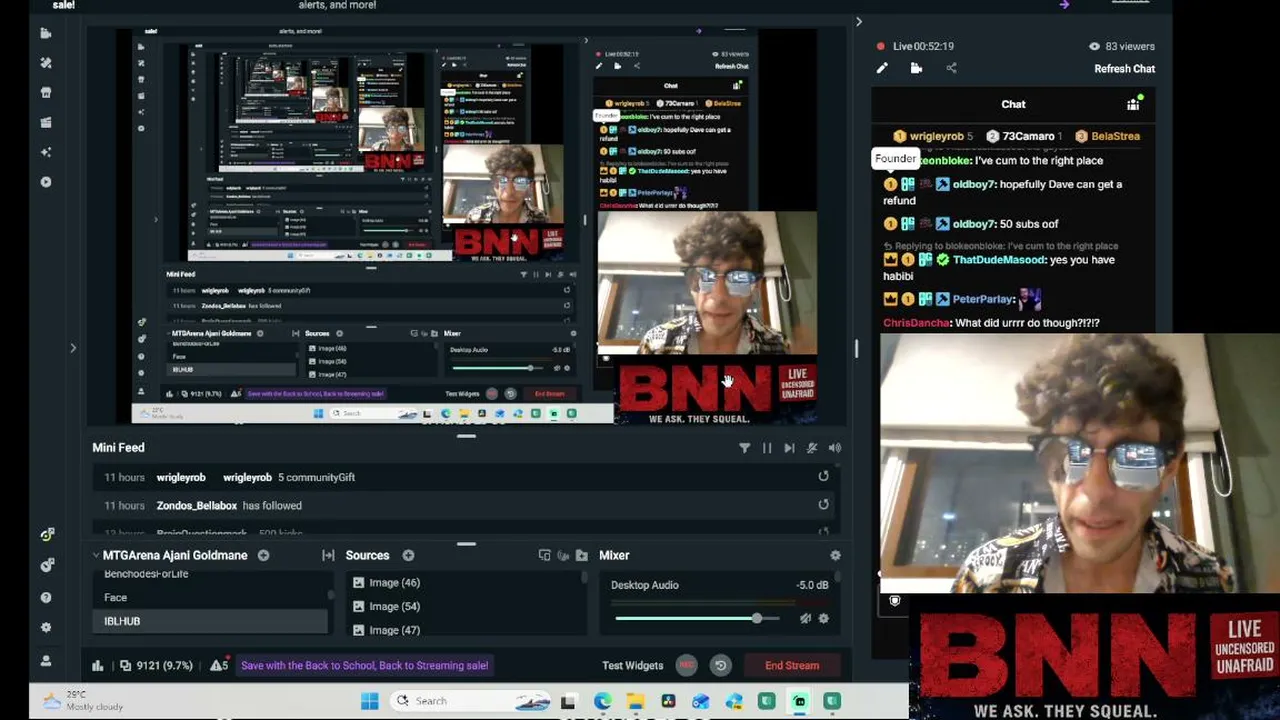Screen dimensions: 1280x720
Task: Open the Back to School sale banner
Action: pyautogui.click(x=364, y=665)
